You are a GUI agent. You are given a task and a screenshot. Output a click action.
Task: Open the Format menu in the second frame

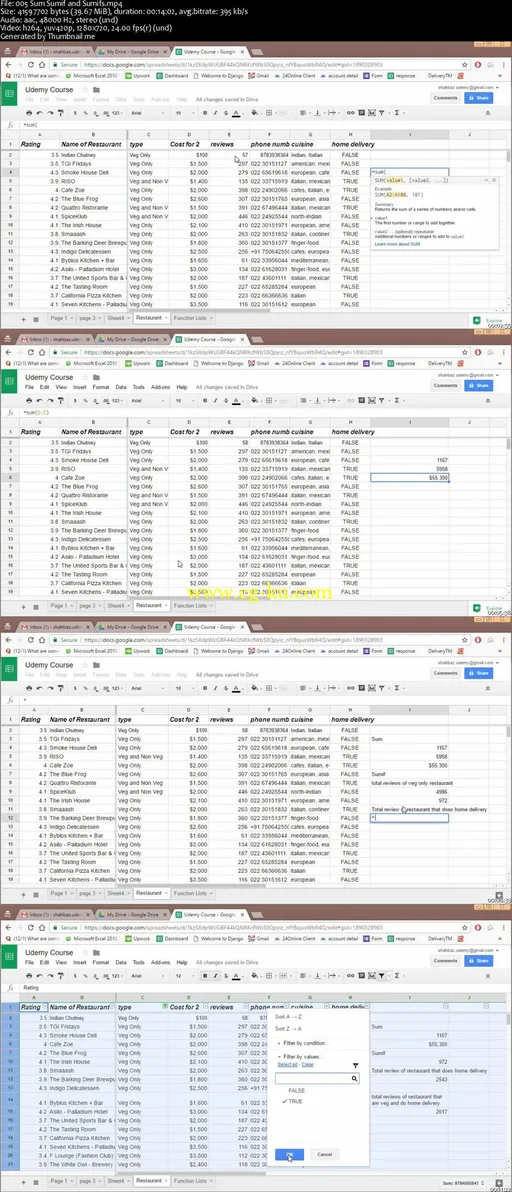pos(100,387)
